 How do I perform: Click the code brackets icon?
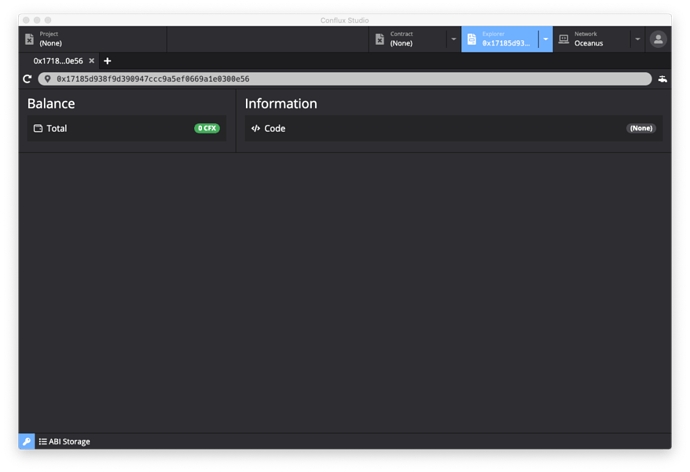click(255, 128)
